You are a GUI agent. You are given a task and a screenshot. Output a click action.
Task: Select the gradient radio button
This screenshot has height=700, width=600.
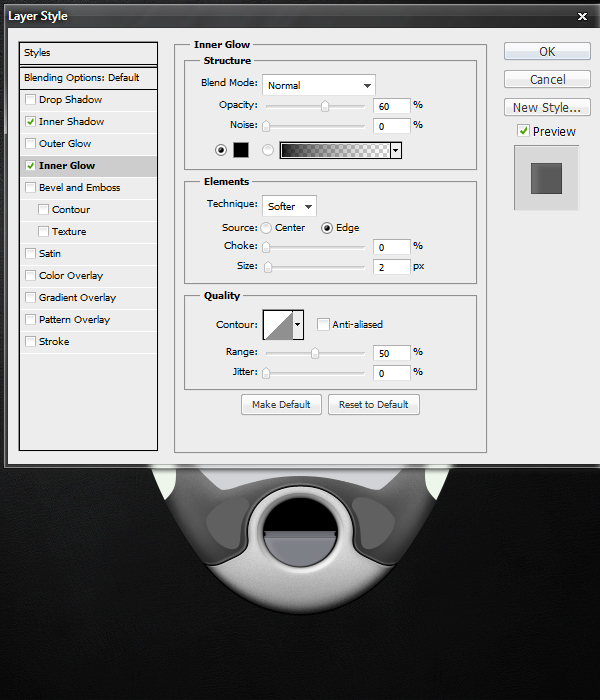pos(268,150)
